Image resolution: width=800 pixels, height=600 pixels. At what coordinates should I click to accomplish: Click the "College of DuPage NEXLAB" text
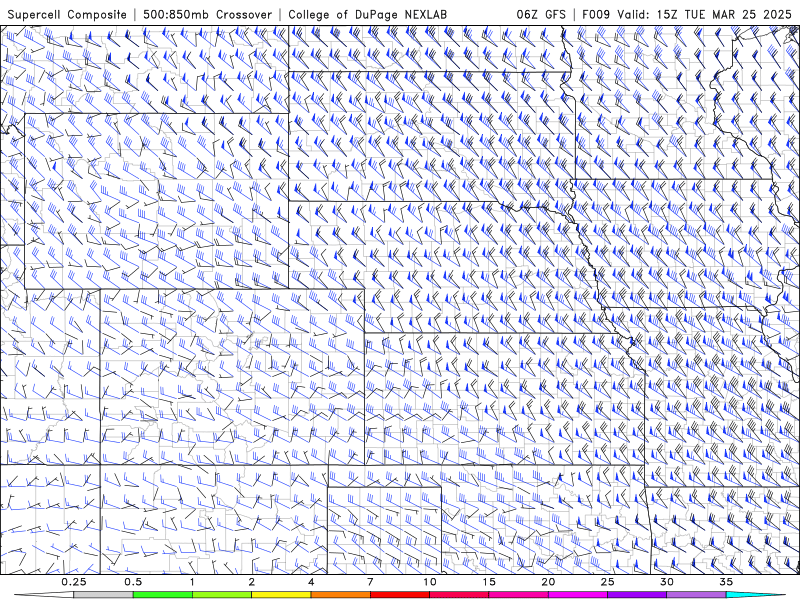coord(367,14)
